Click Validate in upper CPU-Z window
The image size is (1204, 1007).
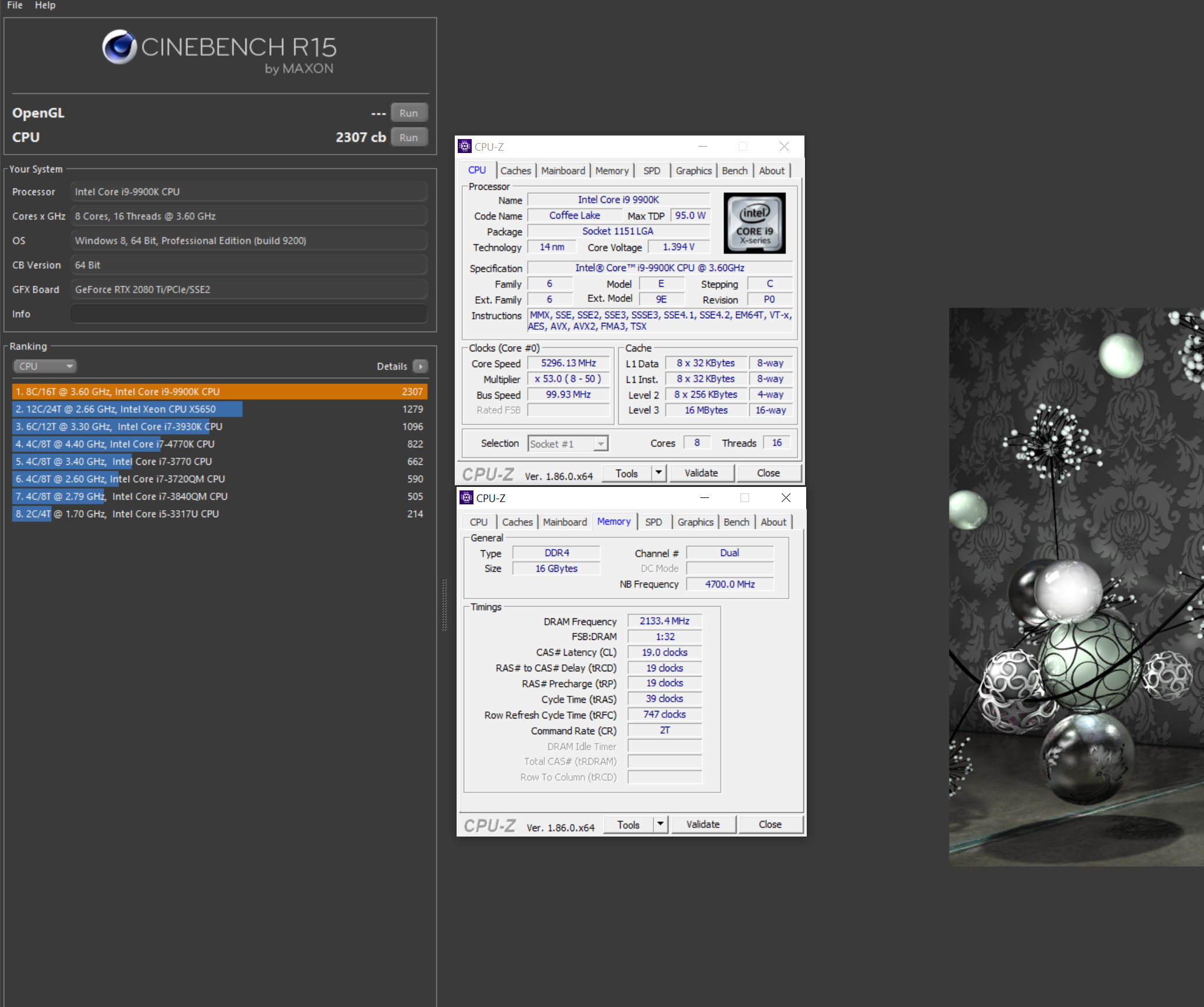pyautogui.click(x=701, y=473)
